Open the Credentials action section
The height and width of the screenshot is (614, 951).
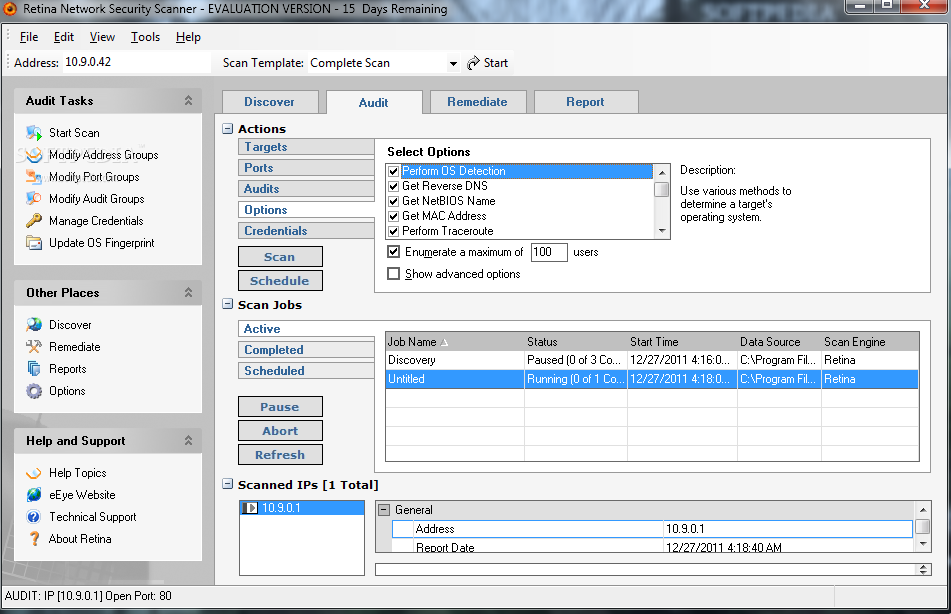[306, 231]
